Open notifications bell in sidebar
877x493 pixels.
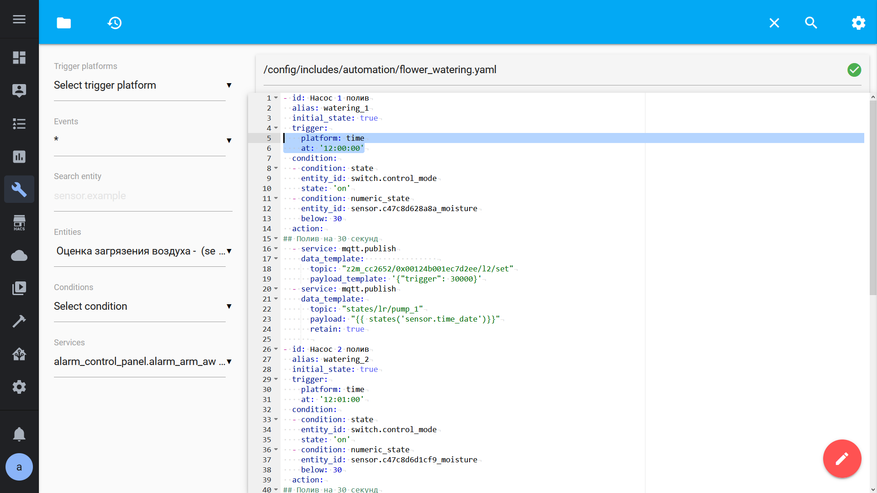19,434
